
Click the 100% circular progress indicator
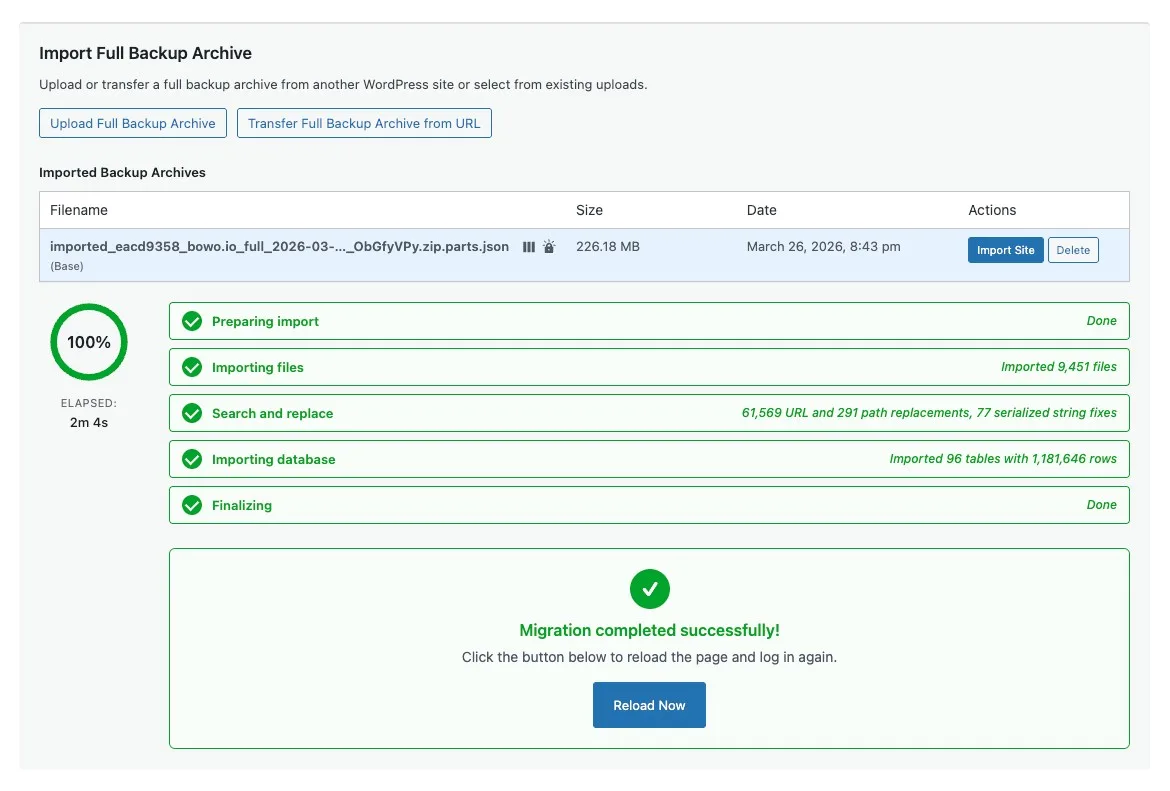tap(89, 342)
